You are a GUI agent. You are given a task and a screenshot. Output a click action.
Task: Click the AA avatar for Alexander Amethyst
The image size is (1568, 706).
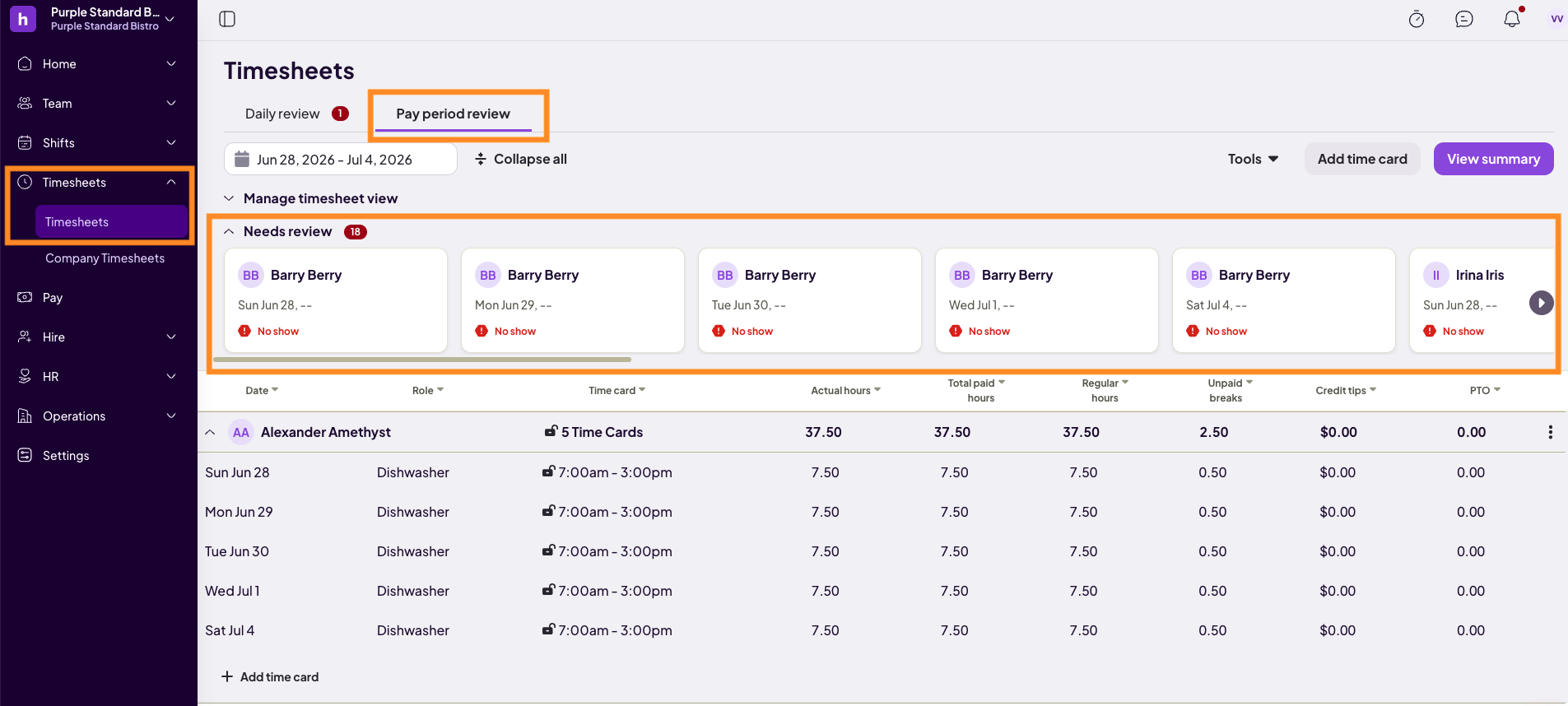[241, 432]
